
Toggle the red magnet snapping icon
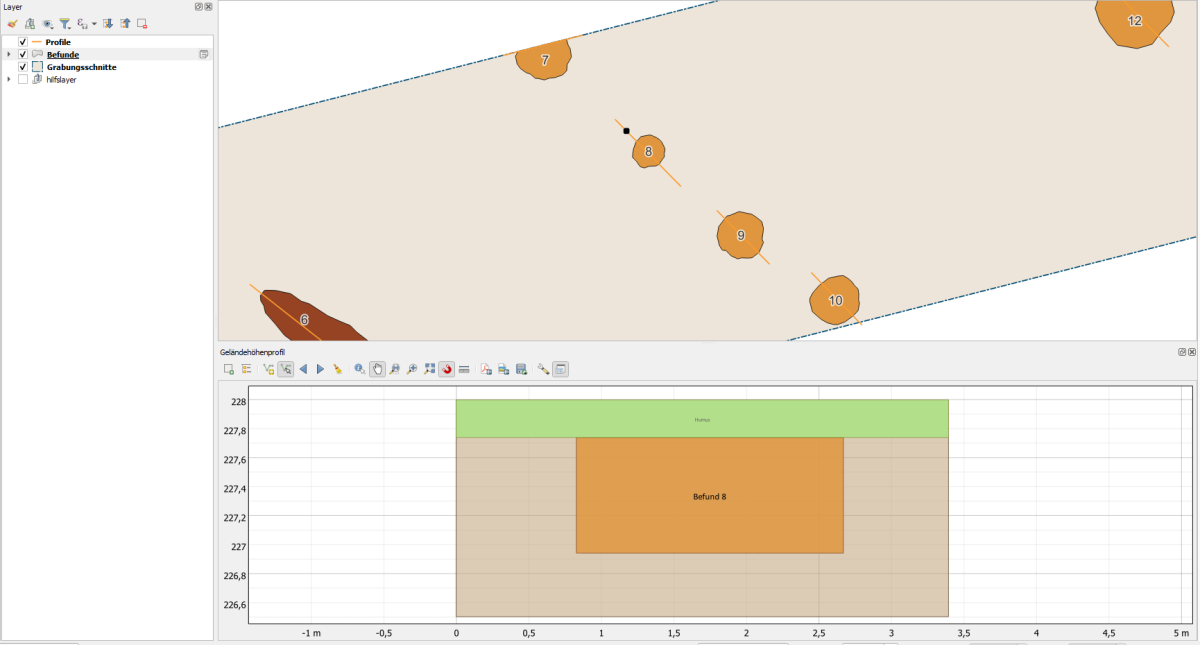(447, 369)
